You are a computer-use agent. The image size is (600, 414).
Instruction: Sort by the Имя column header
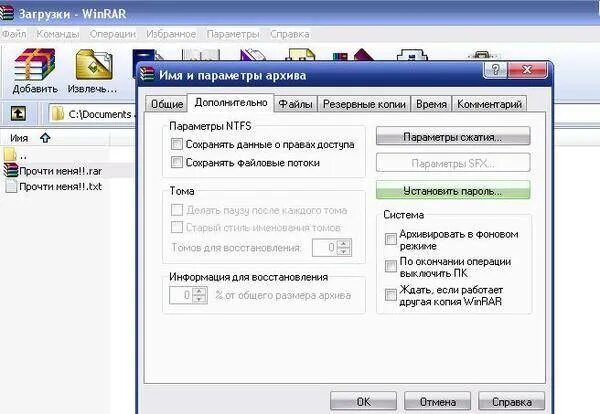coord(19,138)
